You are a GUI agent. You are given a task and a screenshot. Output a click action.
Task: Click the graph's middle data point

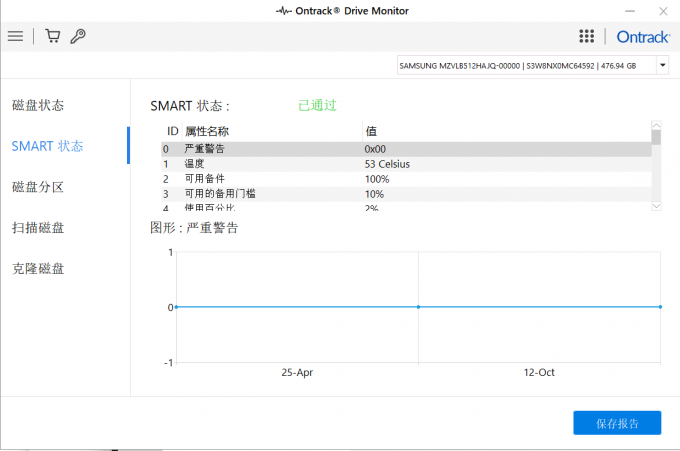coord(418,307)
